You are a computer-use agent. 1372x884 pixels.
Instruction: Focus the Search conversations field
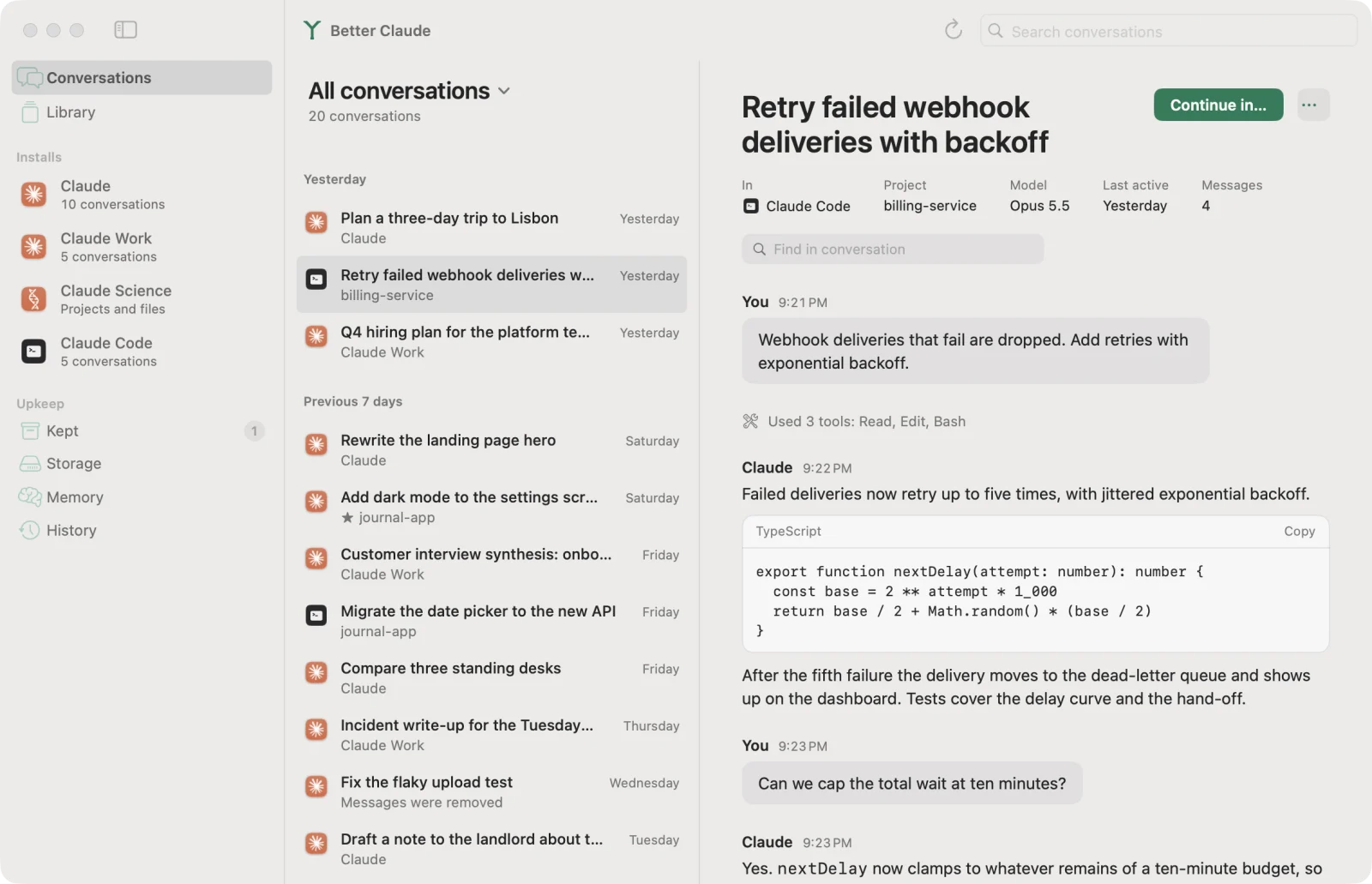pos(1168,32)
